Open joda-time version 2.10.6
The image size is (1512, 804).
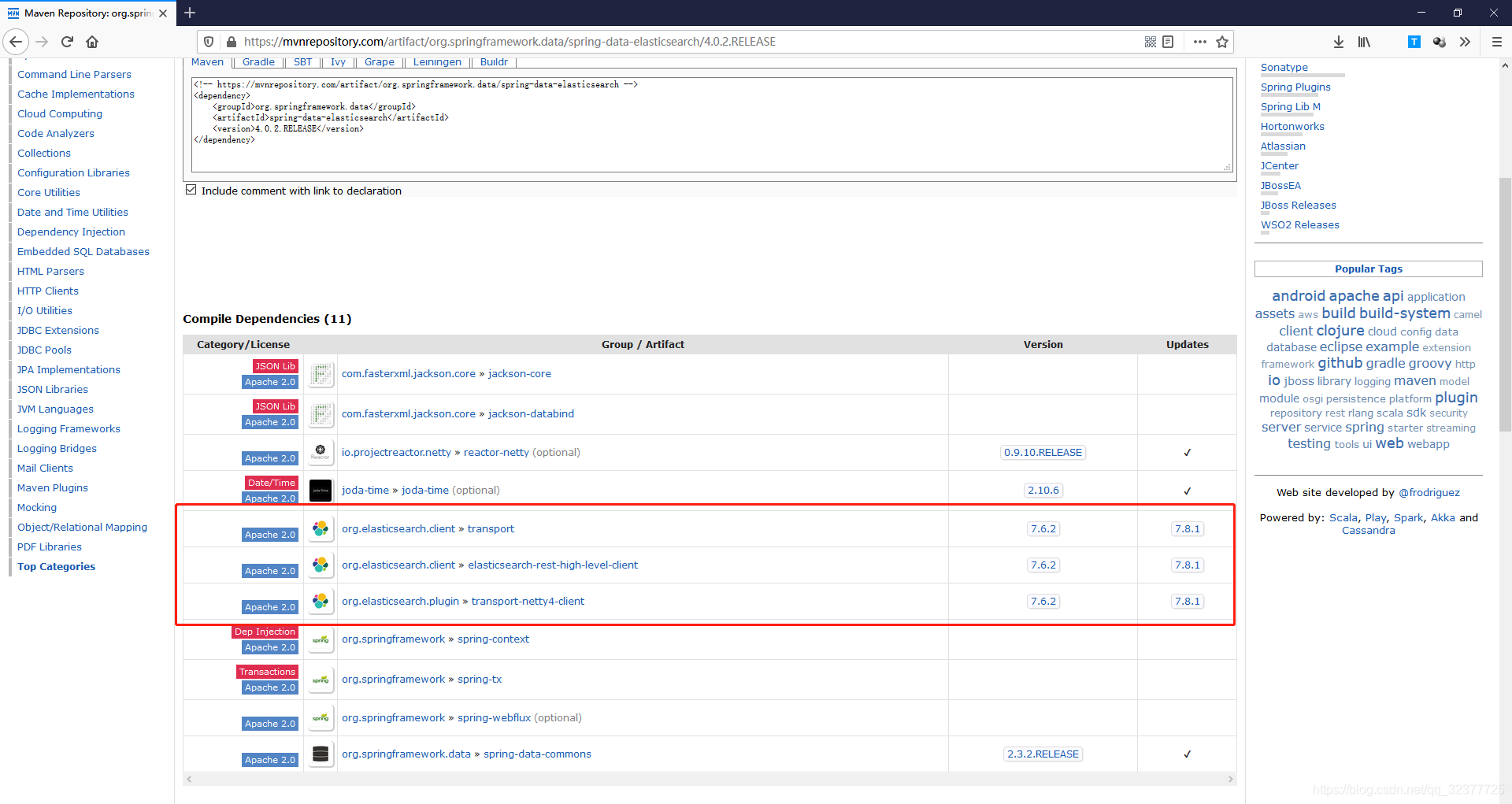[x=1043, y=491]
